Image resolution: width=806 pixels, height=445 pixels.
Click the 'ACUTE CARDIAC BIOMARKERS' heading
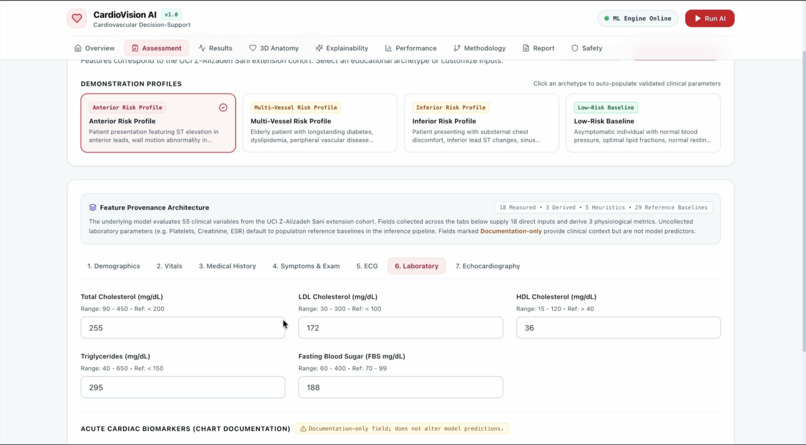point(186,429)
